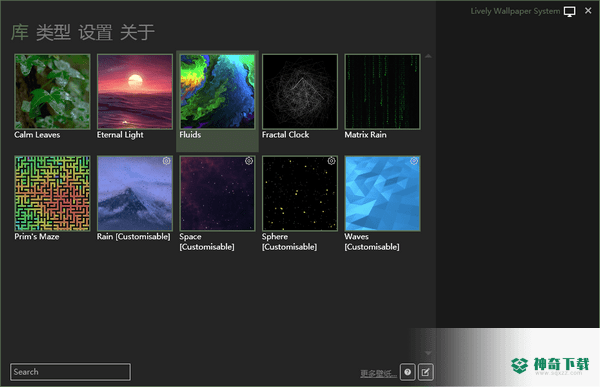
Task: Open the 设置 settings tab
Action: (95, 32)
